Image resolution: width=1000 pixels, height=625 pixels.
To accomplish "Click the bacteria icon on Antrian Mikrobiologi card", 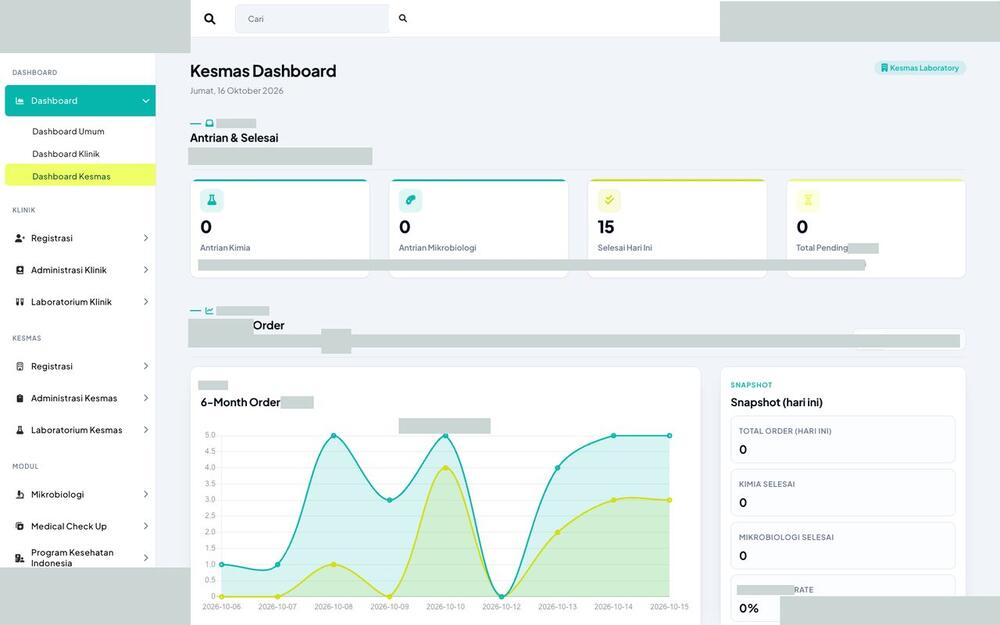I will 411,200.
